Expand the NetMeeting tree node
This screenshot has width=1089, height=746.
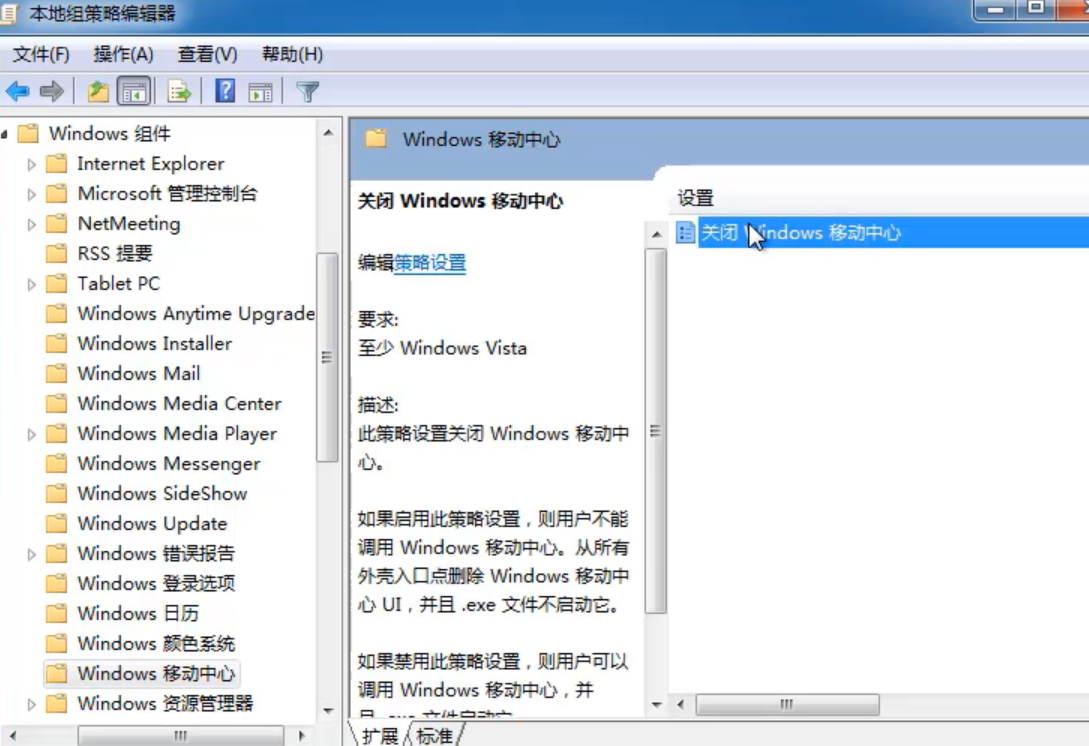[x=30, y=223]
